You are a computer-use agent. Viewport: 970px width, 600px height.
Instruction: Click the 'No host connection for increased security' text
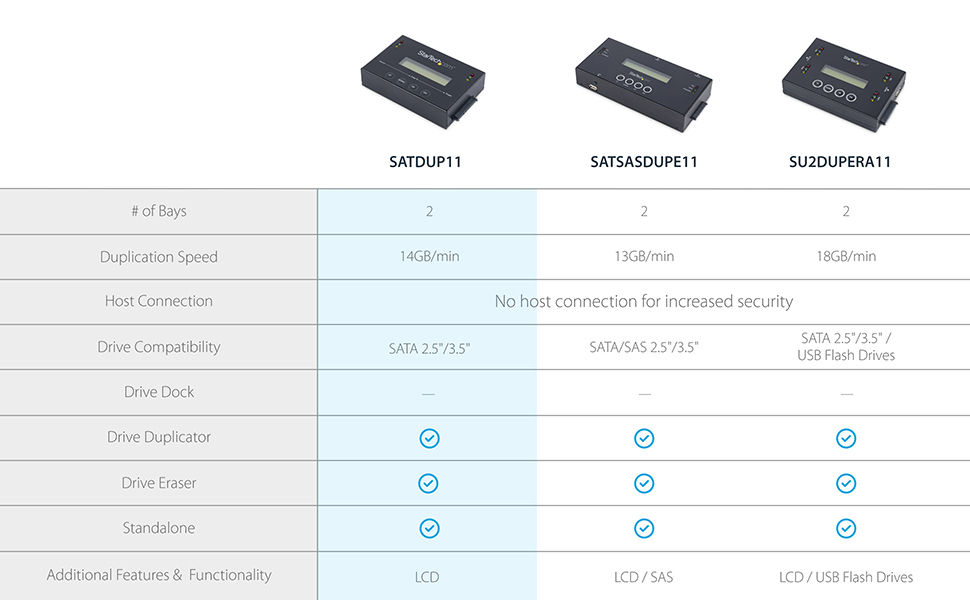click(x=644, y=301)
